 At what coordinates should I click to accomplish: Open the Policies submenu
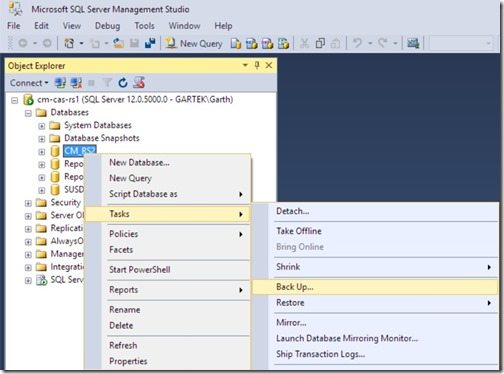(168, 234)
